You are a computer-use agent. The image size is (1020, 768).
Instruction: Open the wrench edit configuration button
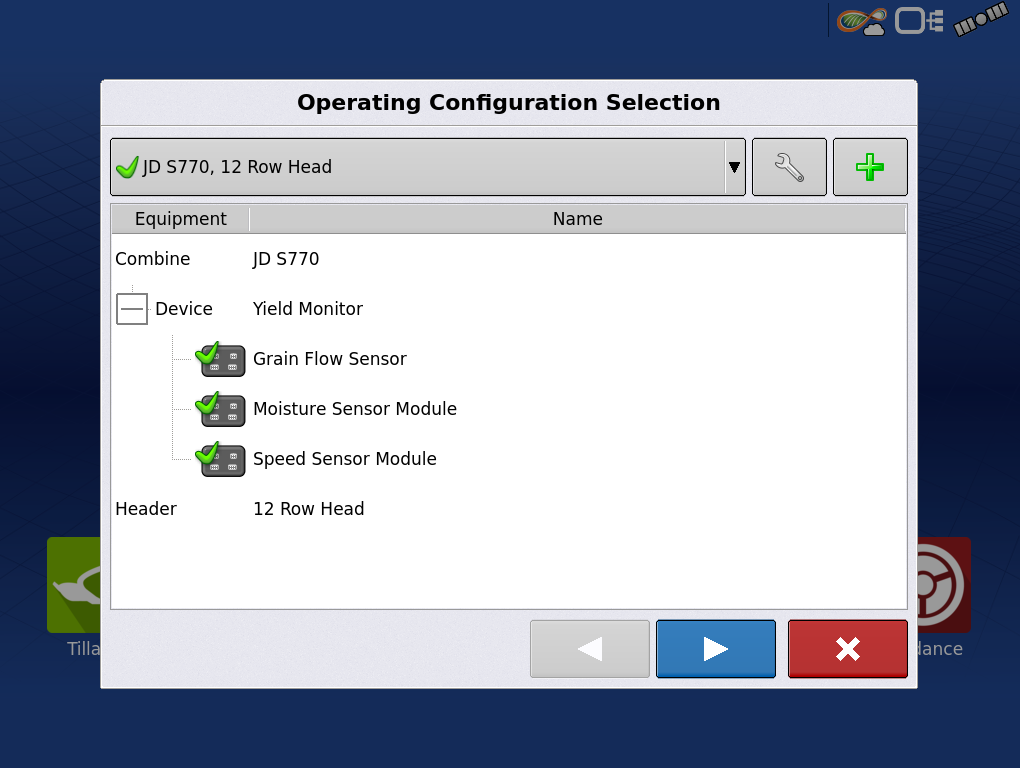click(789, 167)
